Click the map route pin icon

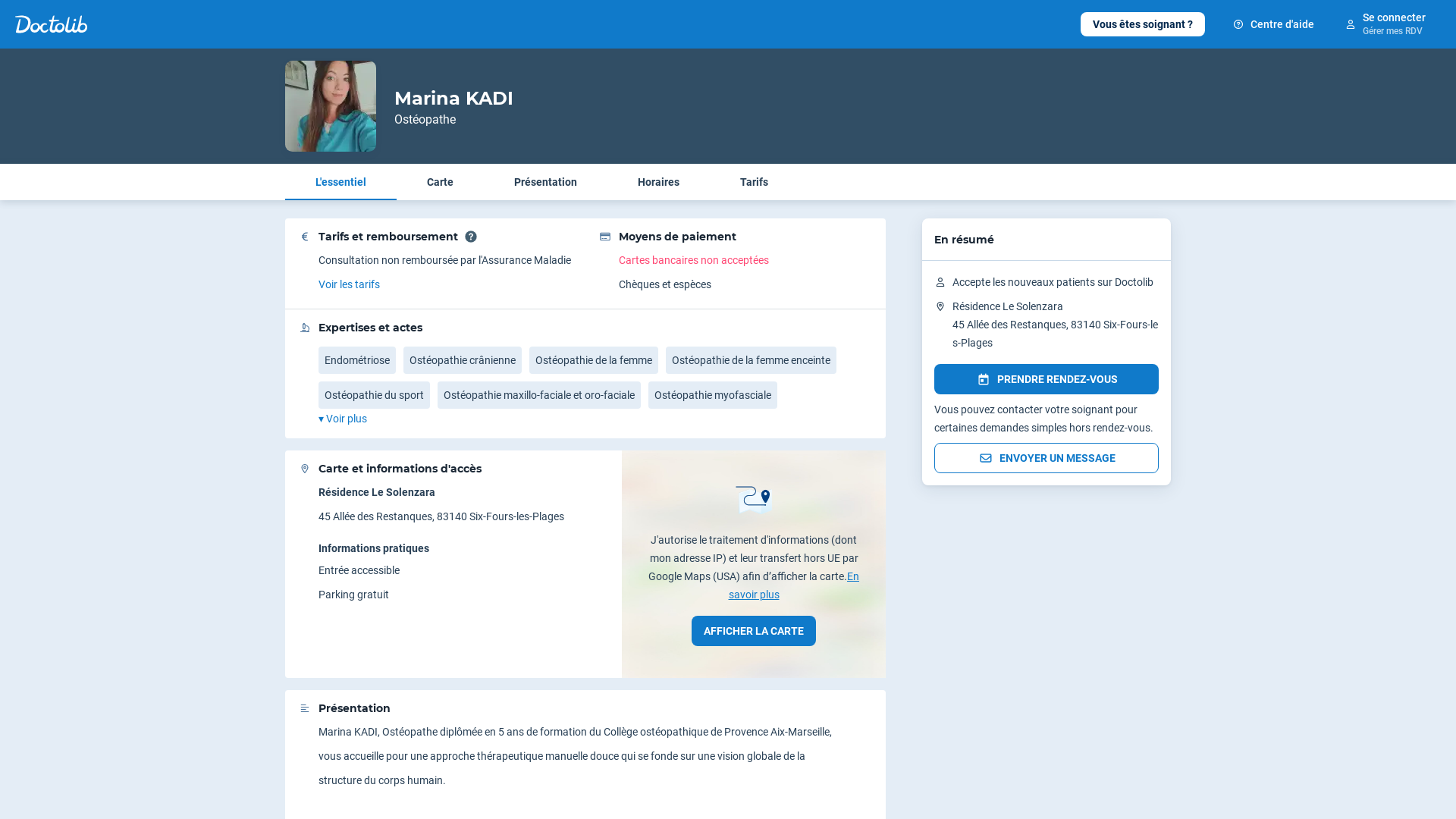(753, 500)
